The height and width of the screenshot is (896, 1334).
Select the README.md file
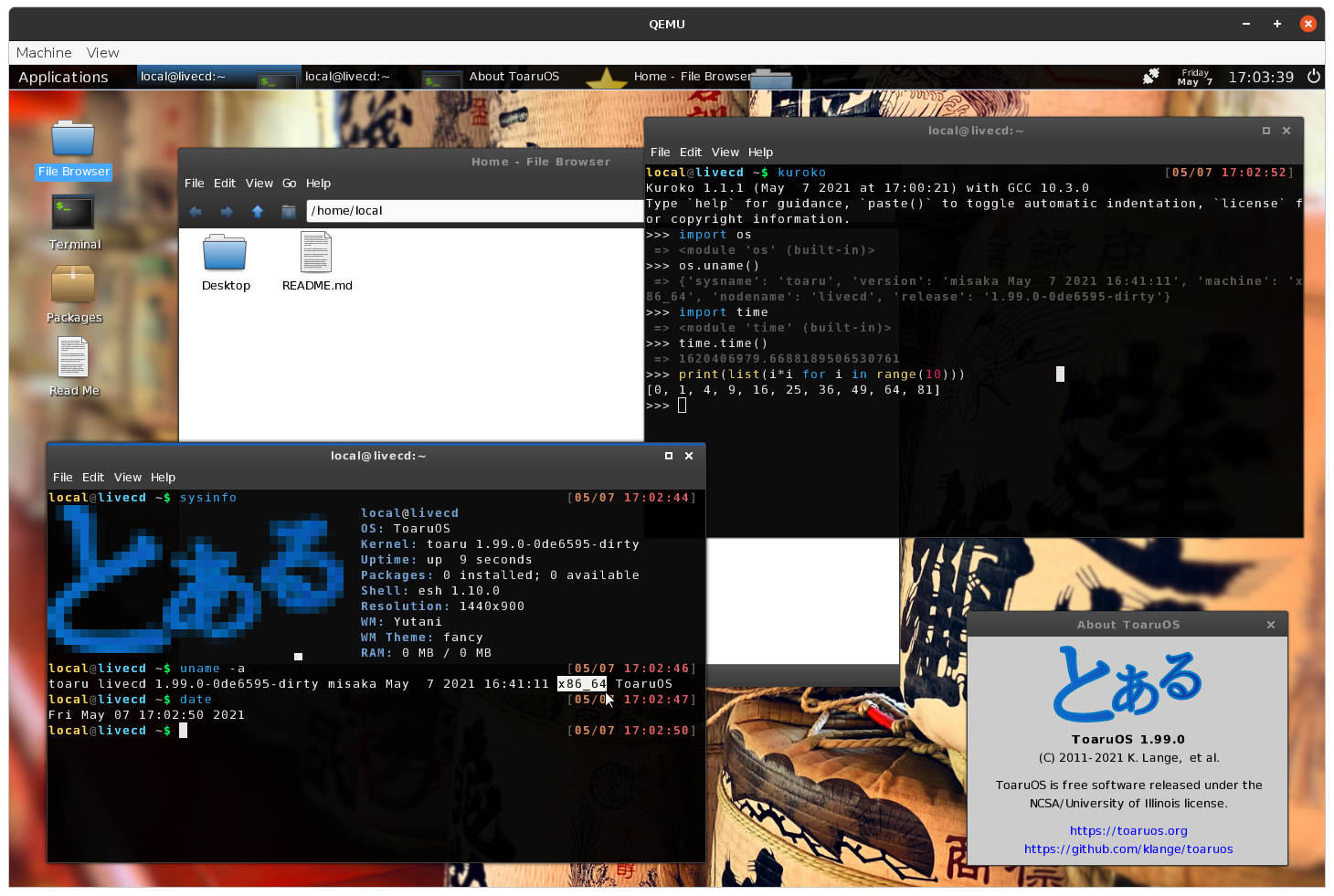316,253
